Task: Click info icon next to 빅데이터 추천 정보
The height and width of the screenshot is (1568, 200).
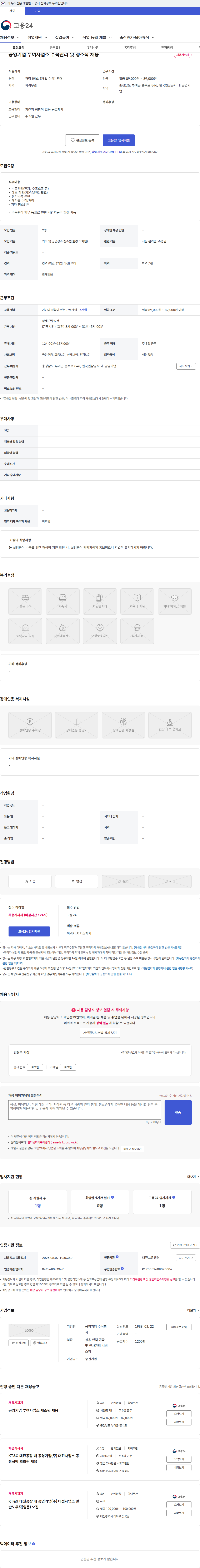Action: (x=33, y=1544)
